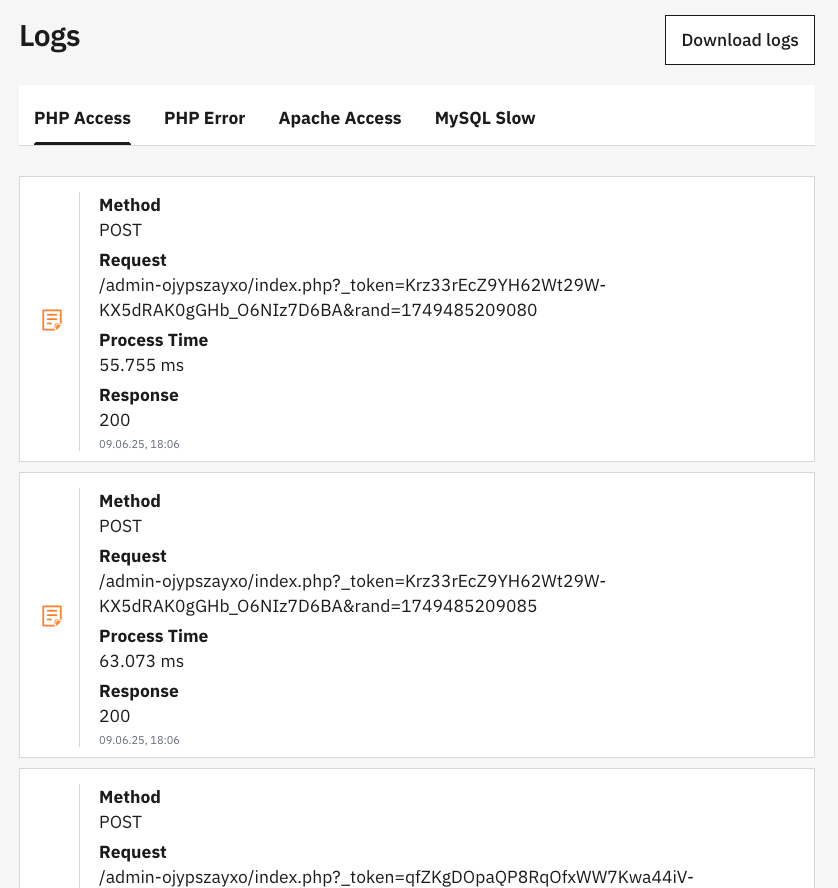838x888 pixels.
Task: Click request URL ending in rand=1749485209085
Action: (x=352, y=594)
